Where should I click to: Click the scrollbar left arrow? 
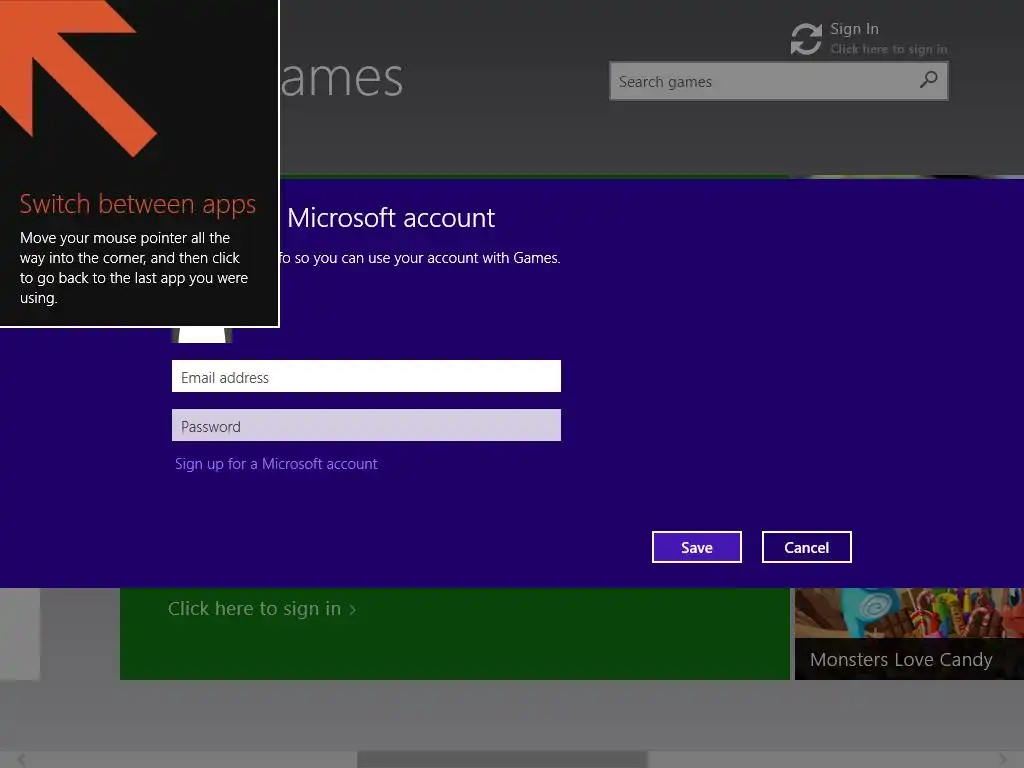(21, 759)
